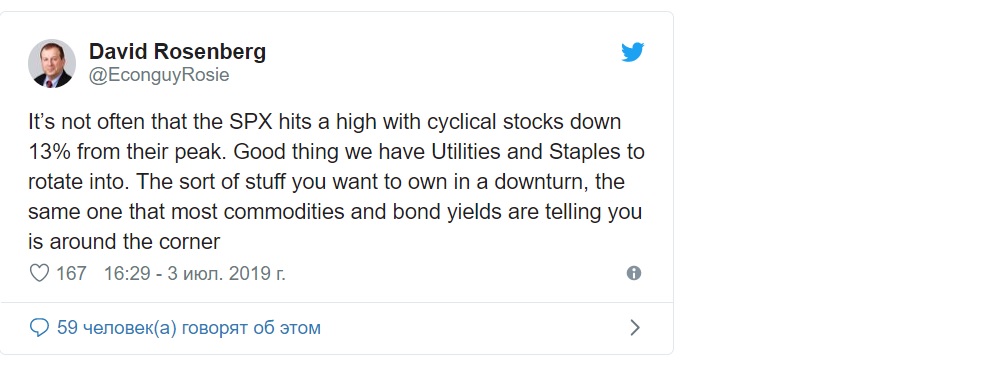1003x366 pixels.
Task: Open David Rosenberg's profile photo
Action: [x=52, y=63]
